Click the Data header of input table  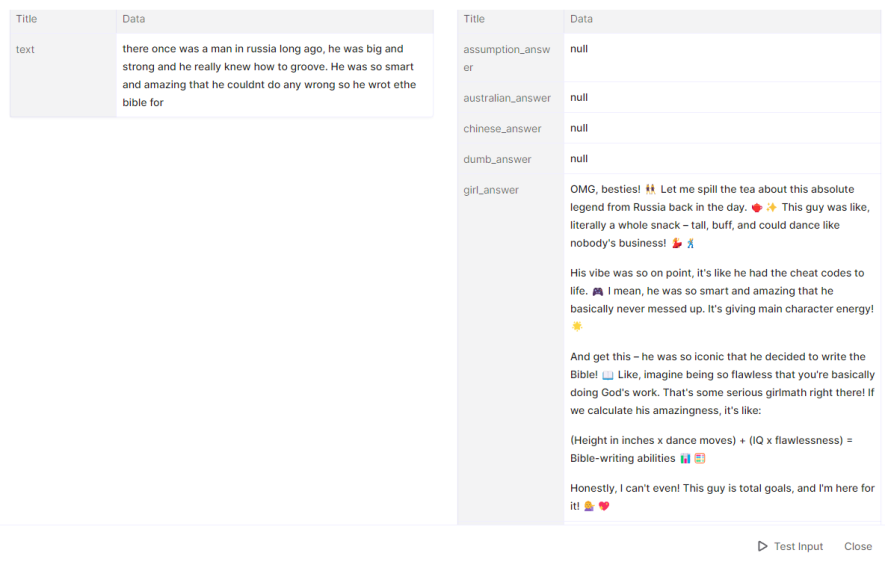point(133,19)
